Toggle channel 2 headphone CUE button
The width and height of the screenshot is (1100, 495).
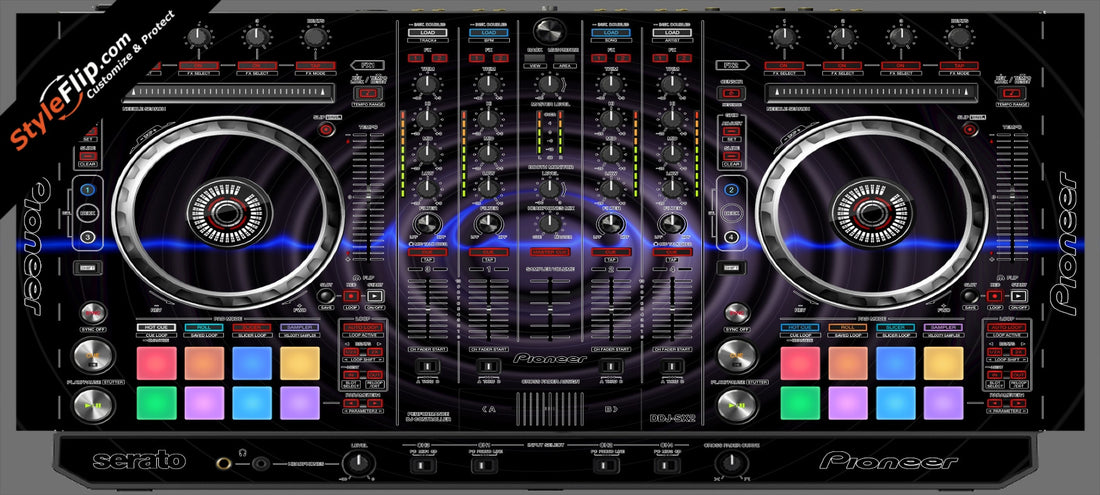610,251
